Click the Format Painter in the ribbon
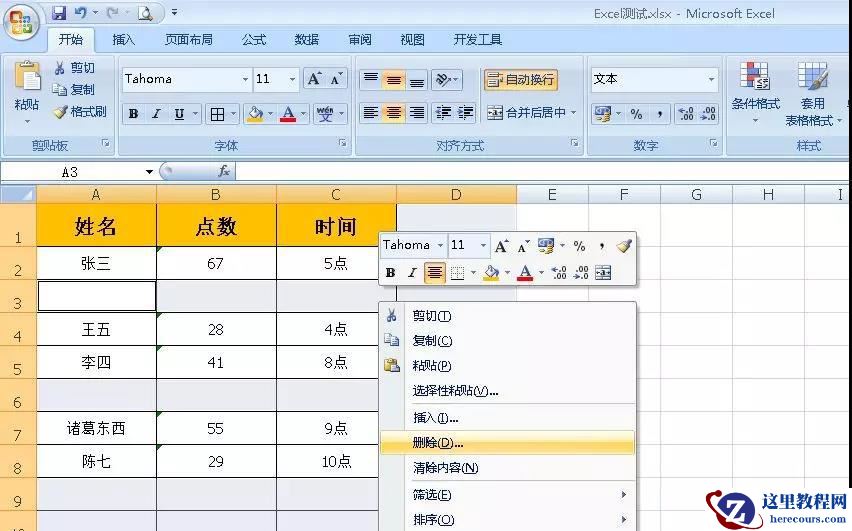Viewport: 852px width, 531px height. coord(79,112)
